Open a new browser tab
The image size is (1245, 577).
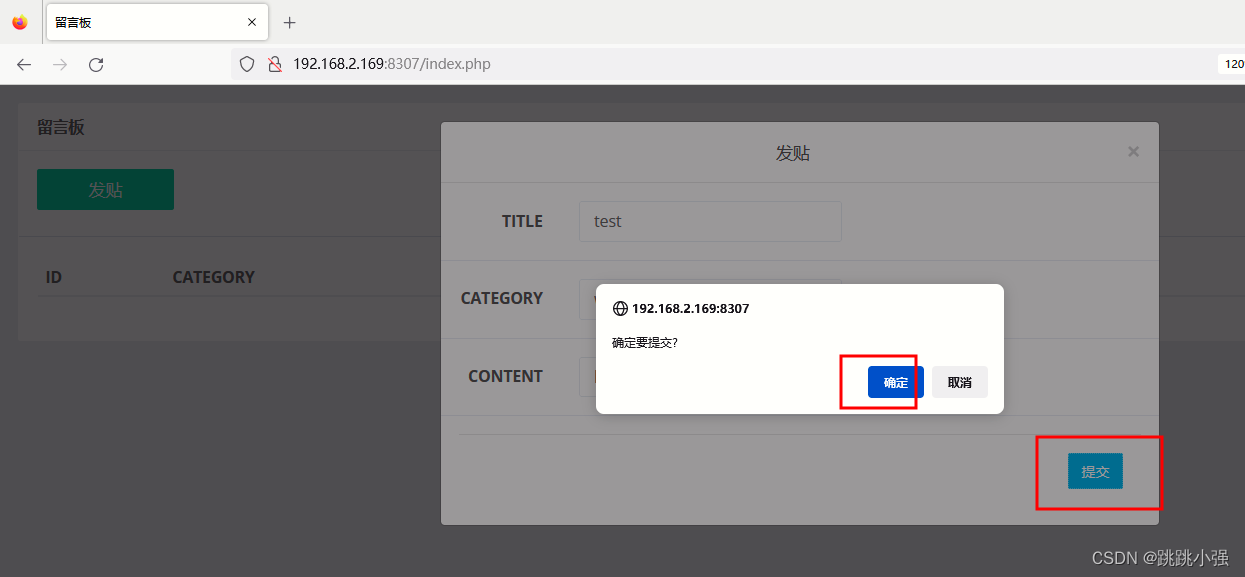(290, 22)
